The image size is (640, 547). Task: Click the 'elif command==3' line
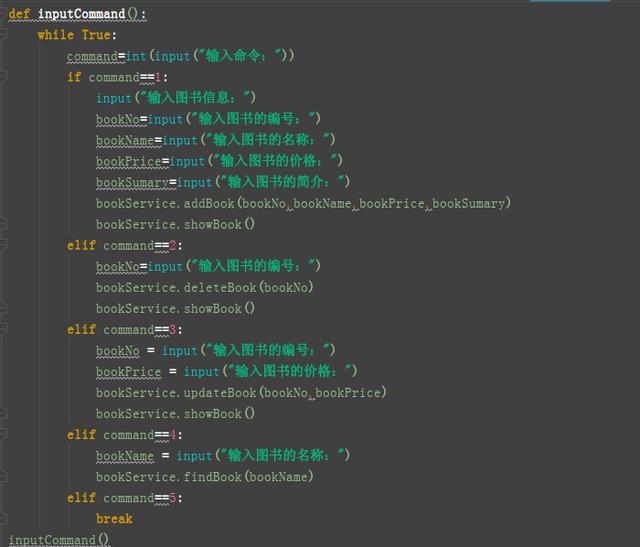(x=124, y=329)
